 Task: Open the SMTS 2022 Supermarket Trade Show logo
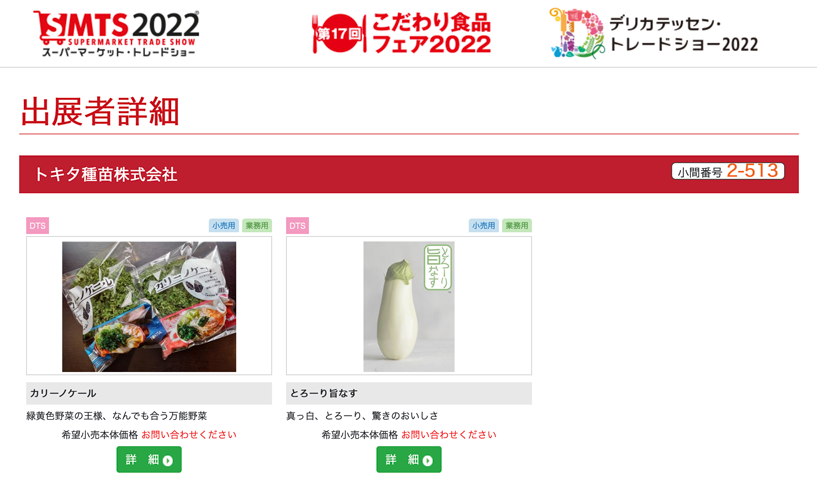116,34
